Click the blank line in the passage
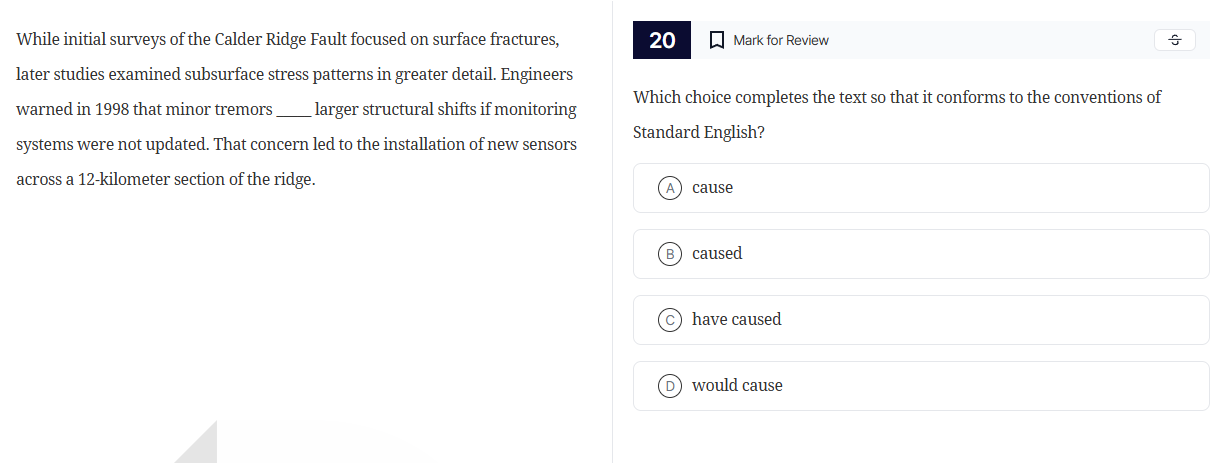The height and width of the screenshot is (463, 1216). (x=294, y=110)
